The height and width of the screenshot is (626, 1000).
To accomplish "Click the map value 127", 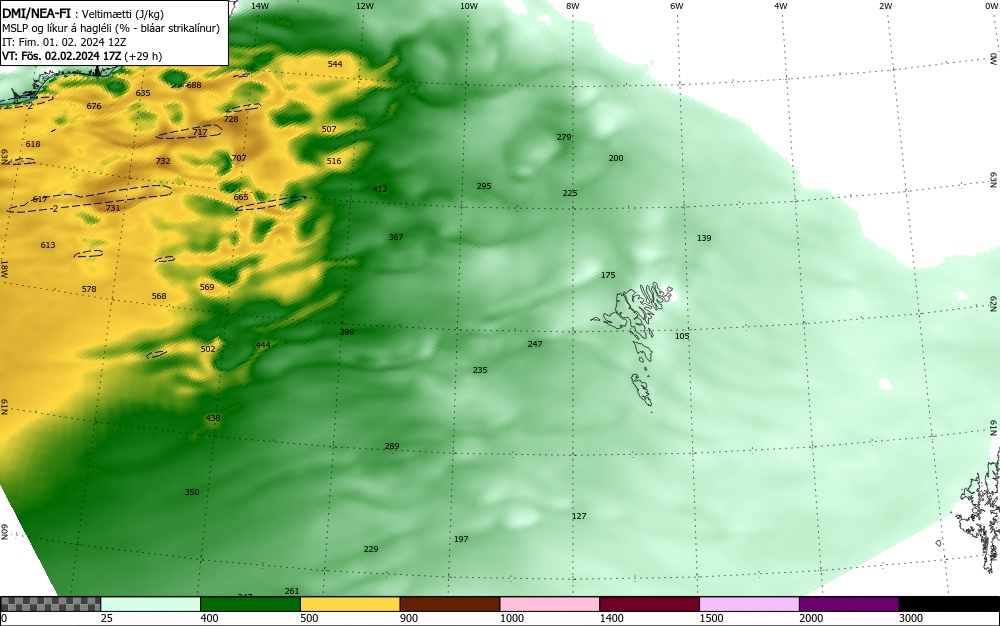I will 579,516.
